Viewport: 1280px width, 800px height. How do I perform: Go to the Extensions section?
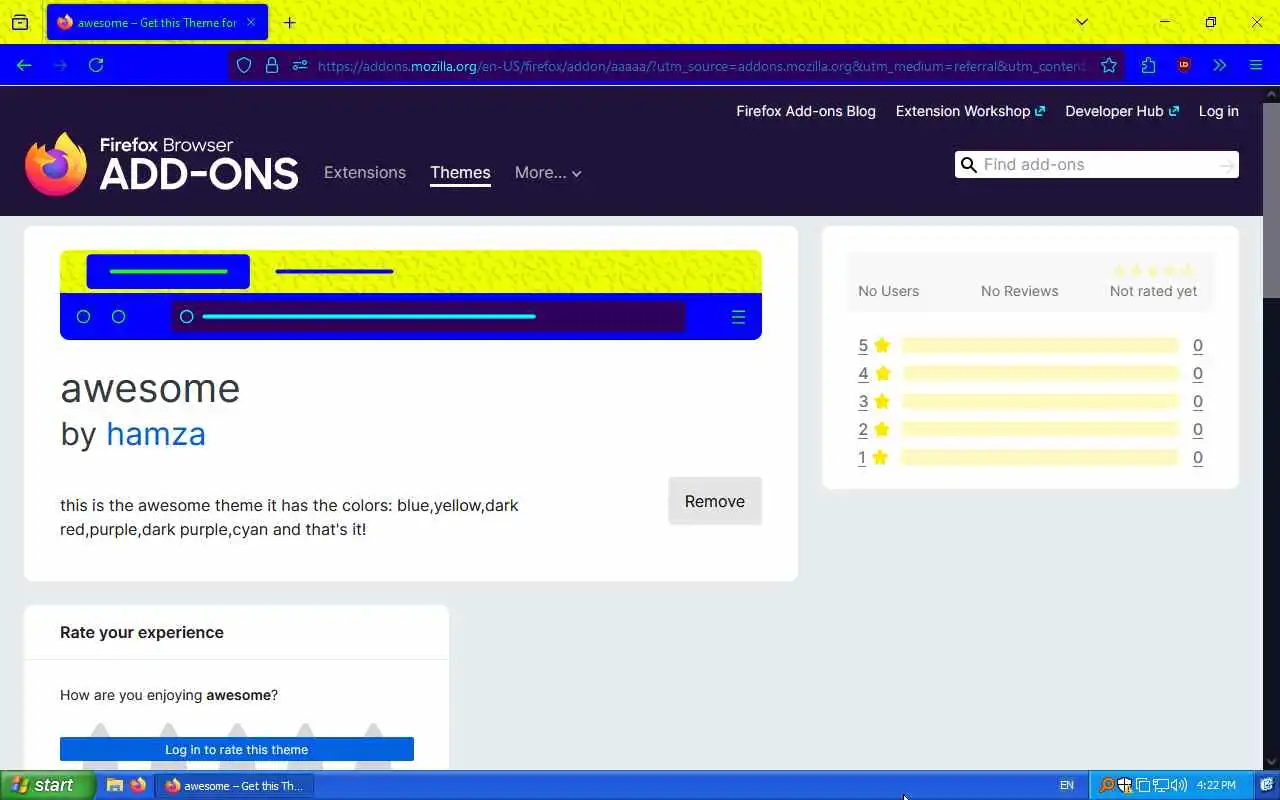(x=365, y=172)
